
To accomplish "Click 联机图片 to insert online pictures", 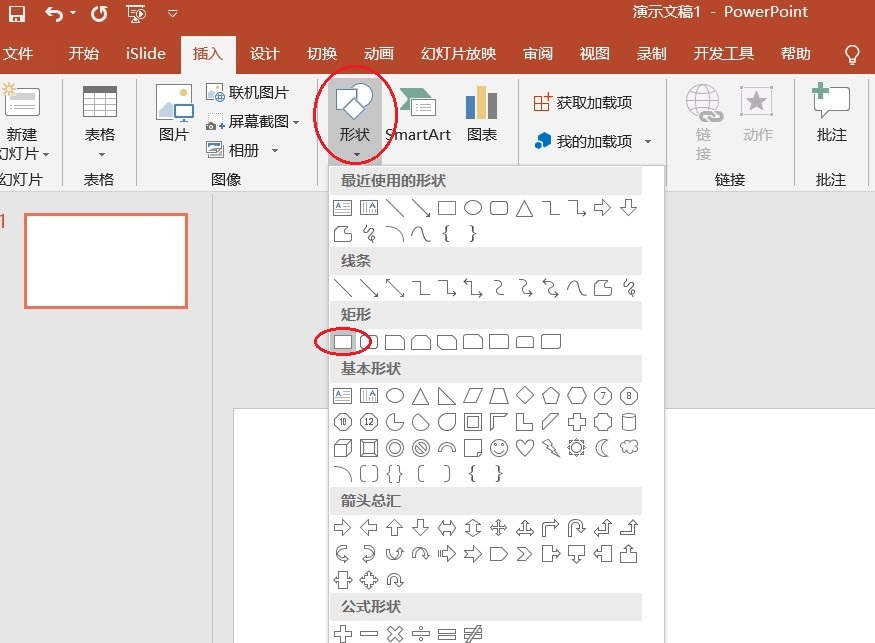I will 247,92.
